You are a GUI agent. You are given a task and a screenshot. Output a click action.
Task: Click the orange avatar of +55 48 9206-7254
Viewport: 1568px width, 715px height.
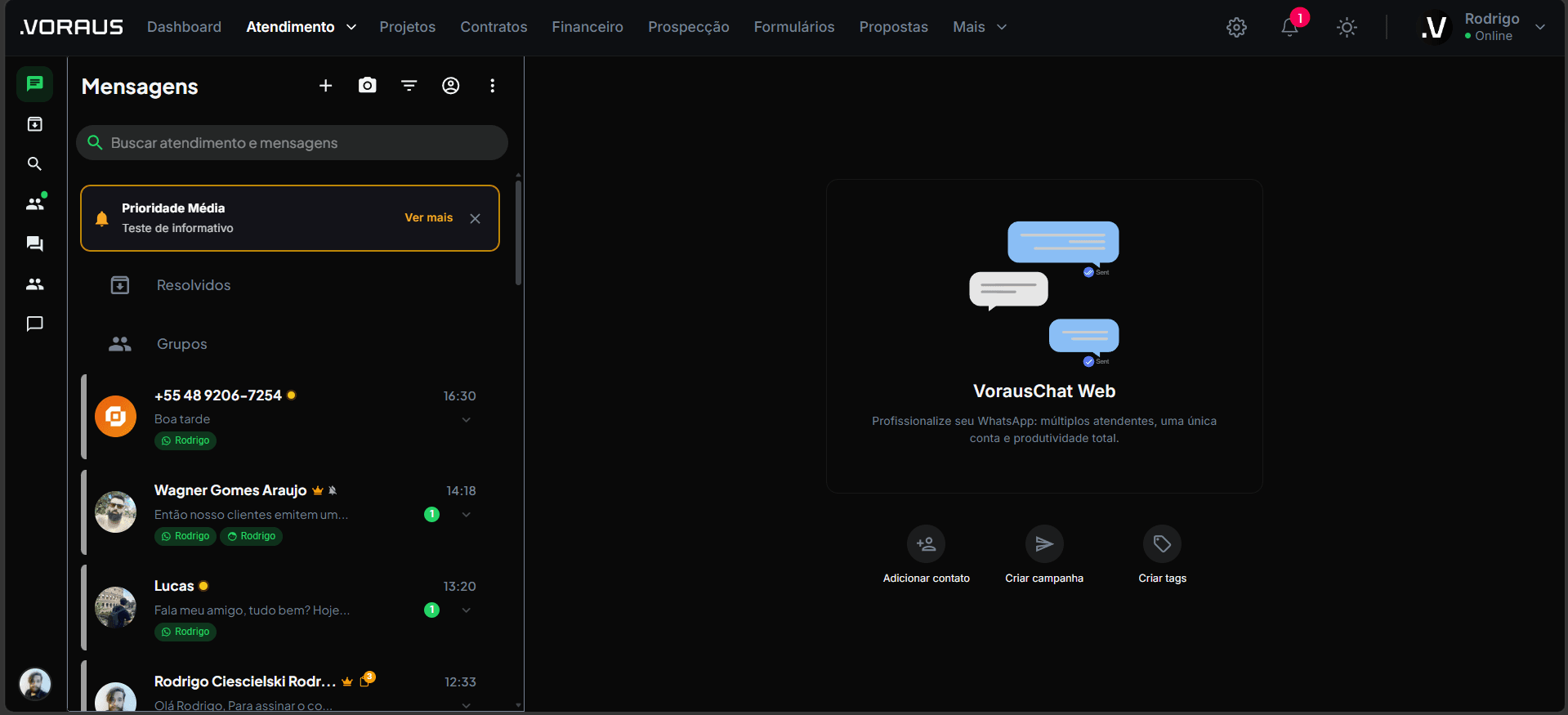pos(115,417)
